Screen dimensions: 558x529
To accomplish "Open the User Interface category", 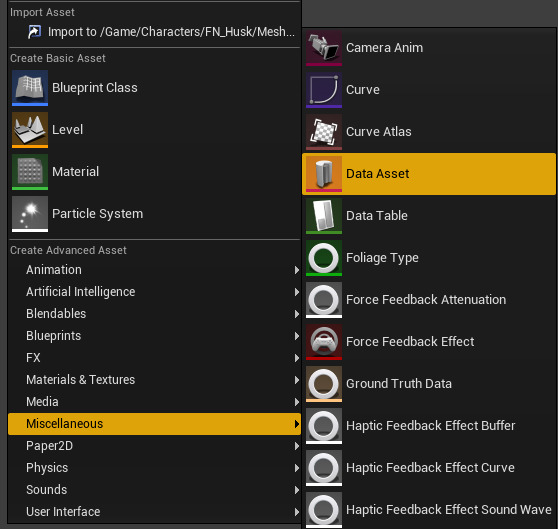I will click(154, 512).
